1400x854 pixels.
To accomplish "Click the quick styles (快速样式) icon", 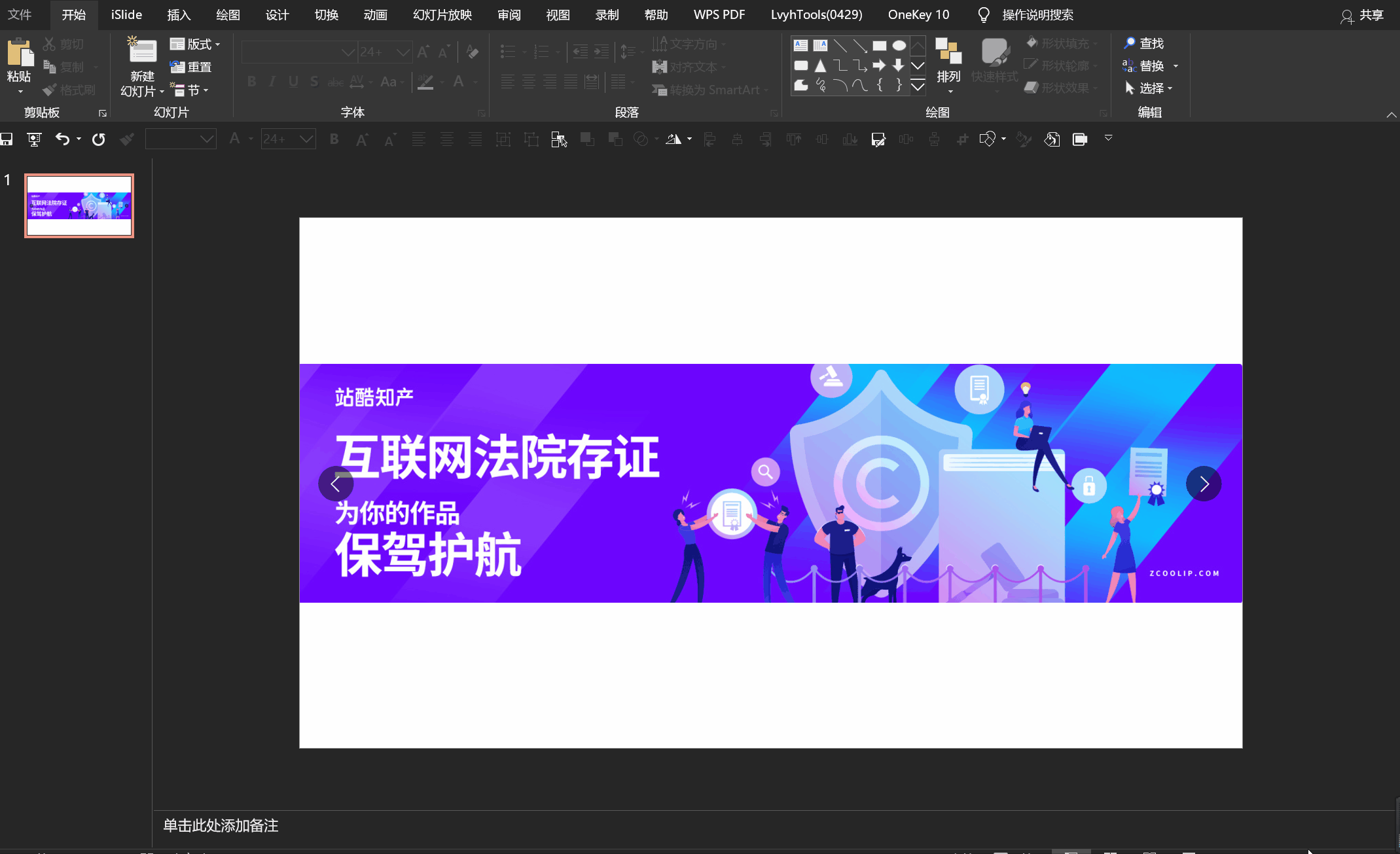I will pos(994,52).
